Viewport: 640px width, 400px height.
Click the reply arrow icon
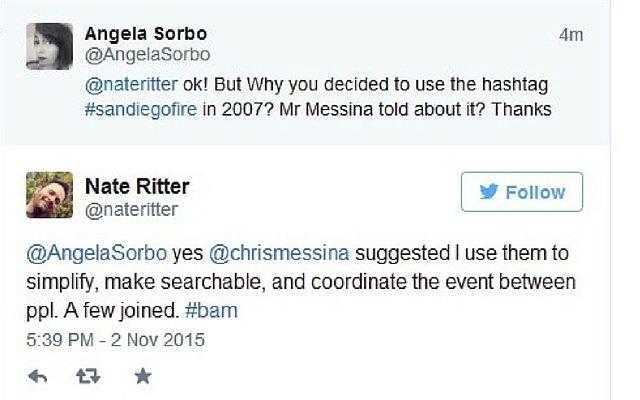[38, 376]
